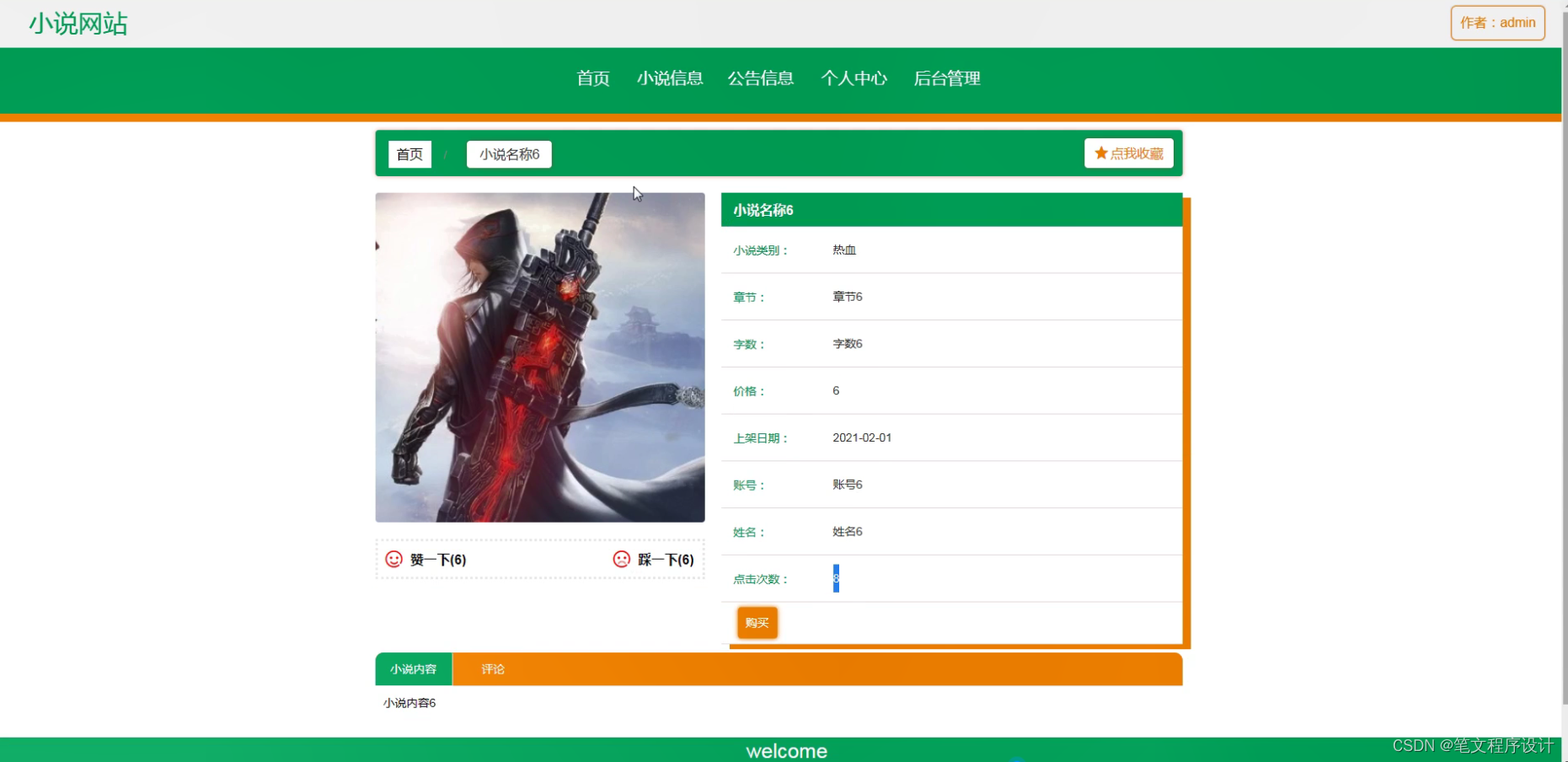Click the 小说名称6 breadcrumb item
The width and height of the screenshot is (1568, 762).
509,154
